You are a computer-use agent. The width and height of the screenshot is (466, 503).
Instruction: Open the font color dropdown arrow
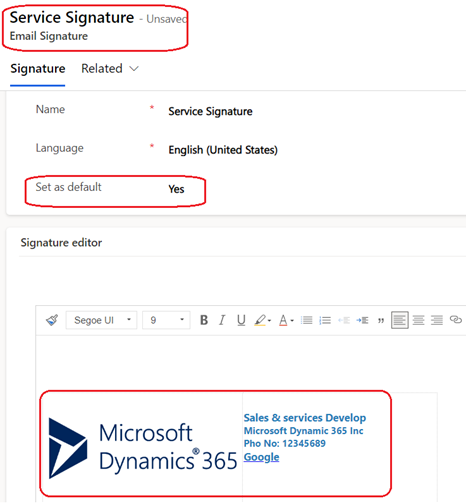pos(292,321)
